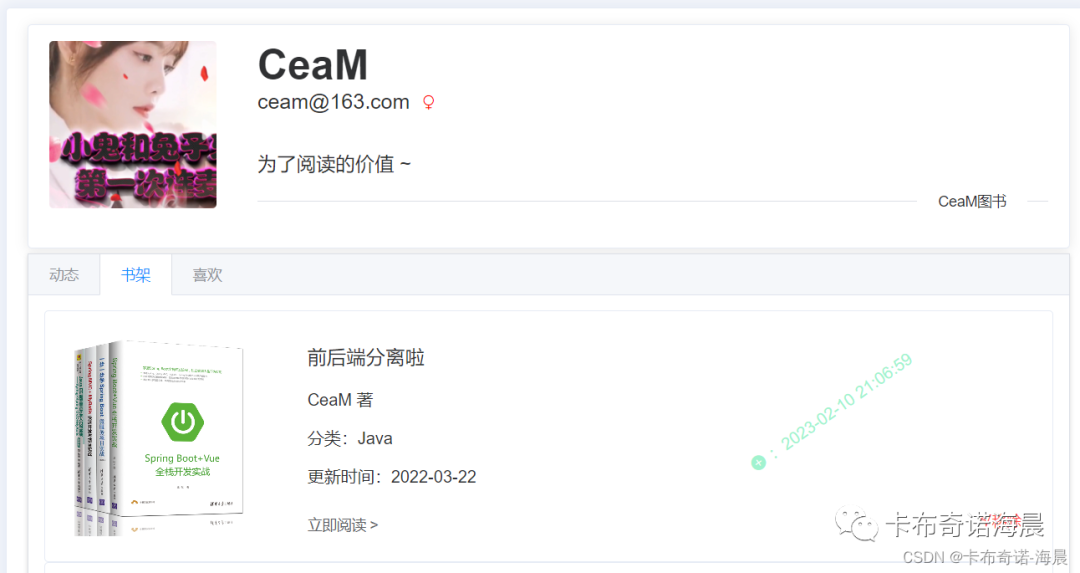Screen dimensions: 1080x573
Task: Click the CSDN @卡布奇诺-海晨 credit text
Action: tap(985, 557)
